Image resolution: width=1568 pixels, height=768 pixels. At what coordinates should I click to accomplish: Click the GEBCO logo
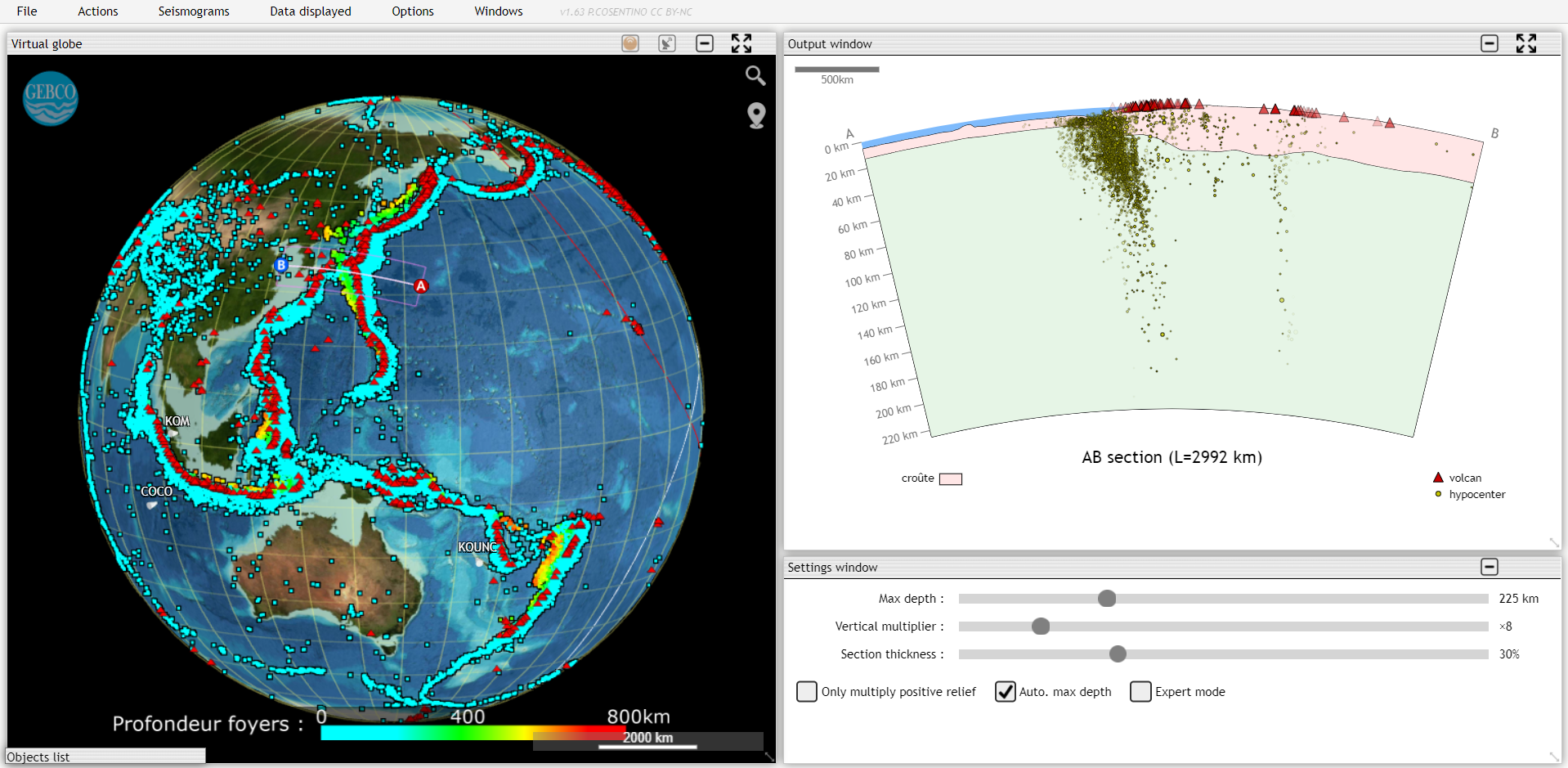tap(51, 98)
